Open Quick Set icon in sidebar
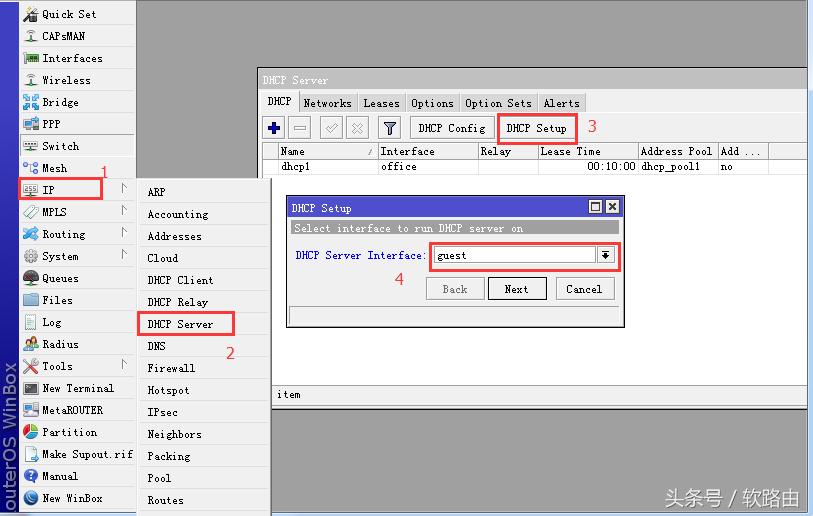 point(31,15)
